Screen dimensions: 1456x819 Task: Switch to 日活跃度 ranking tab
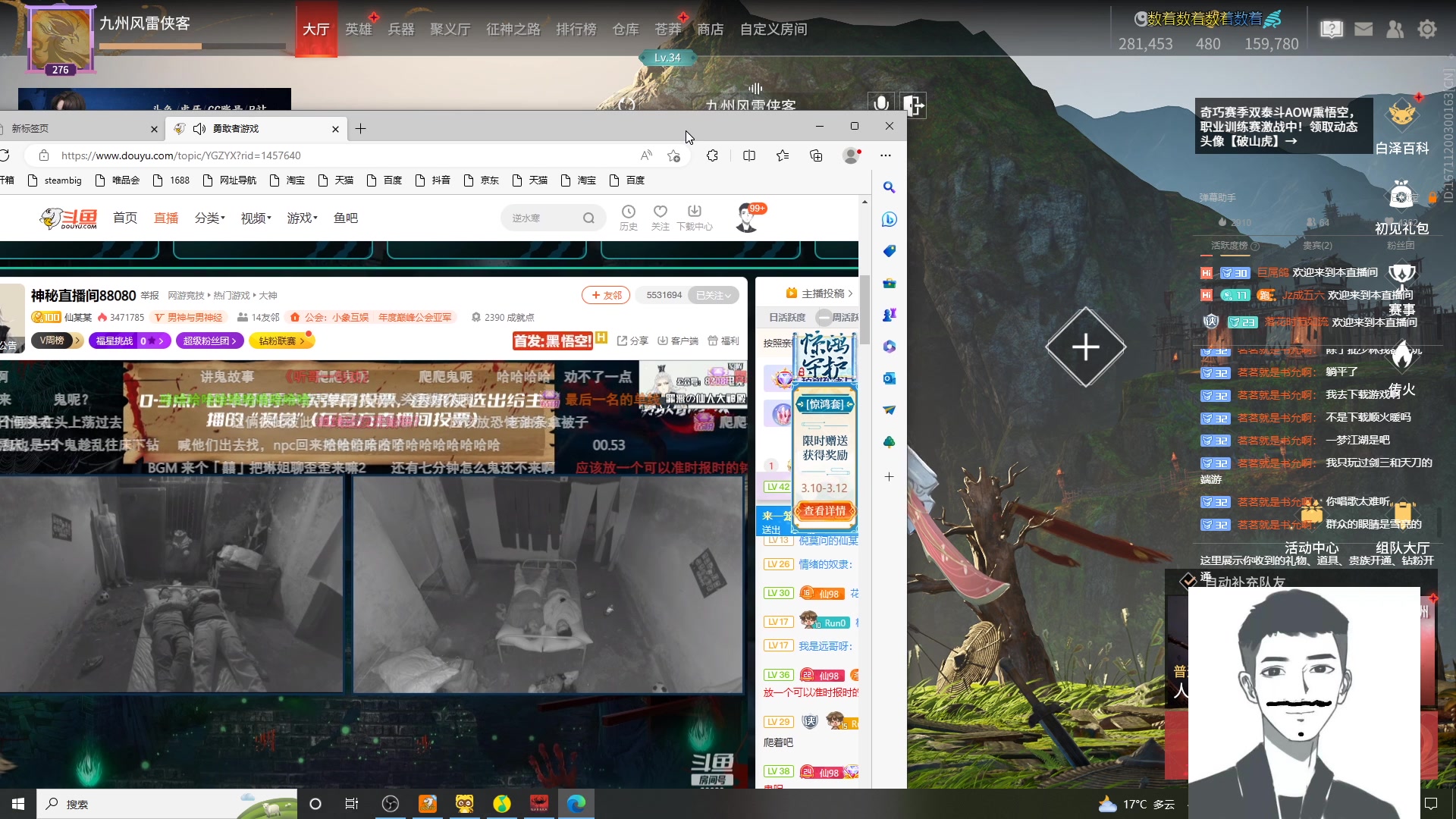(787, 317)
